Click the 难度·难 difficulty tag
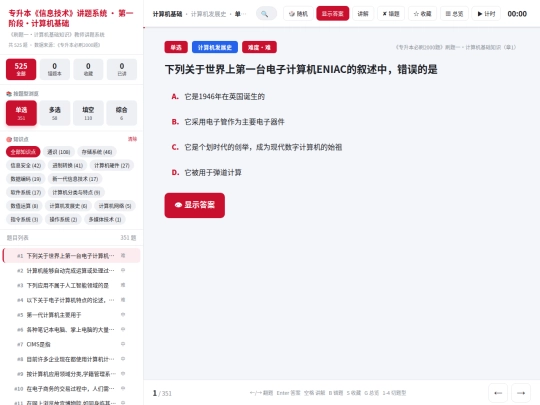Viewport: 540px width, 405px height. point(259,48)
